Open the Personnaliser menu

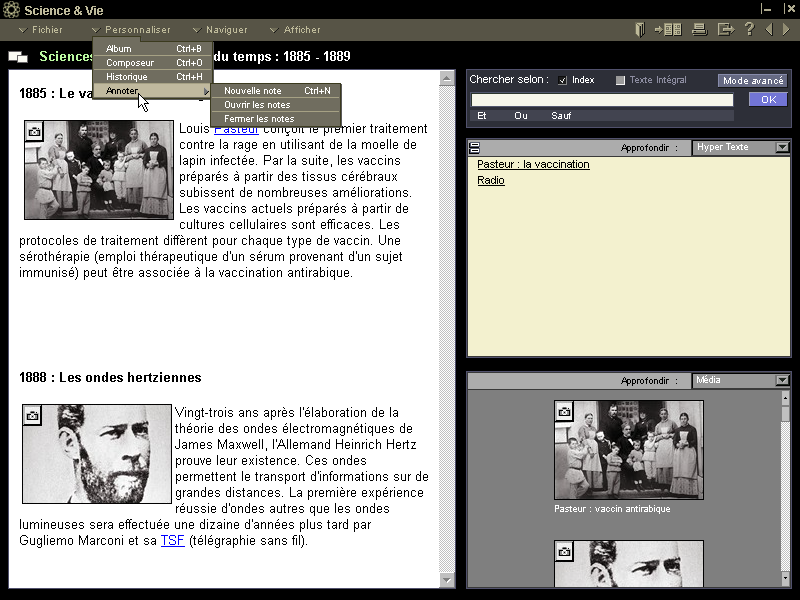(132, 30)
